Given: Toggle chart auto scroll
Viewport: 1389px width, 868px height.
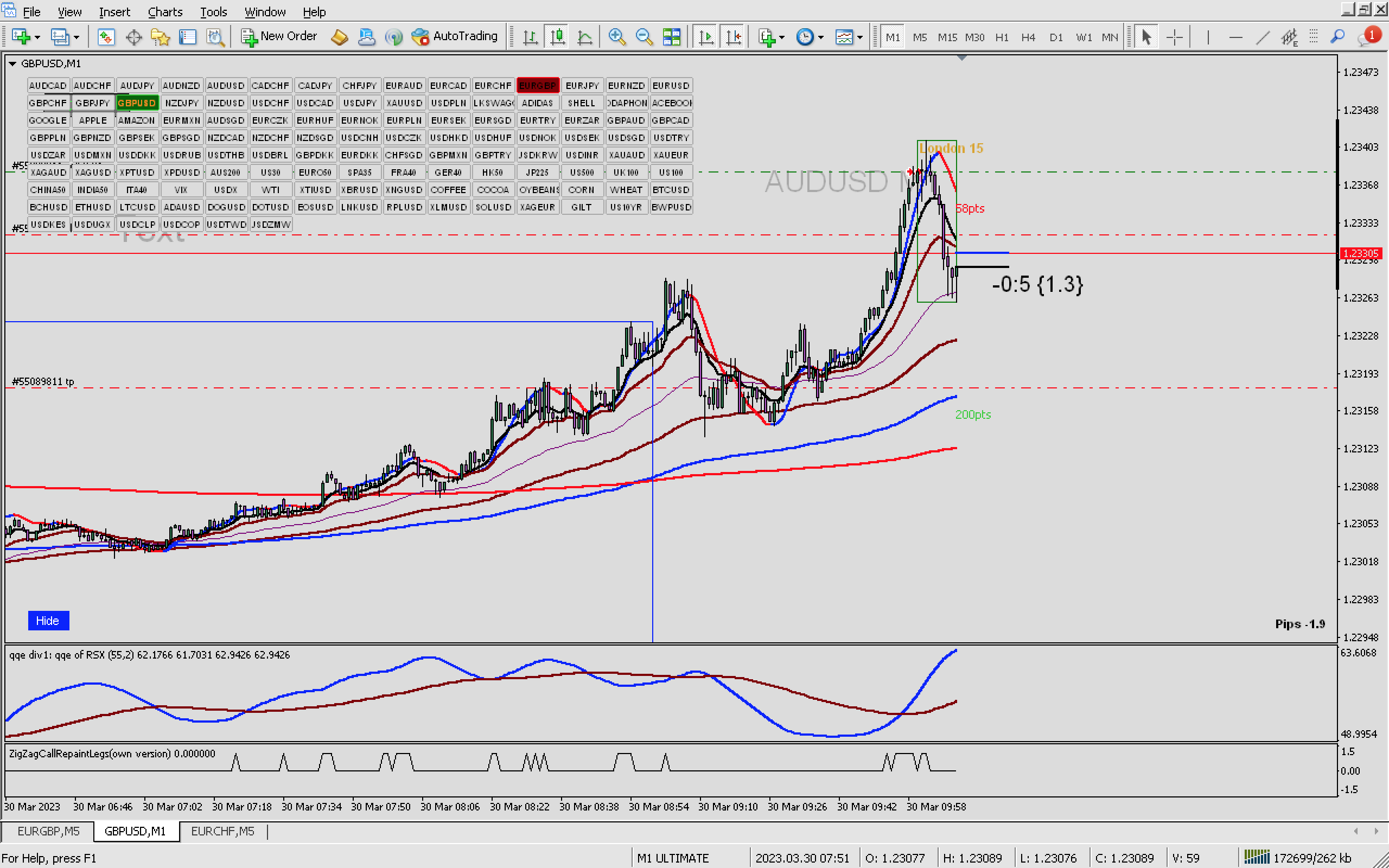Looking at the screenshot, I should click(706, 37).
